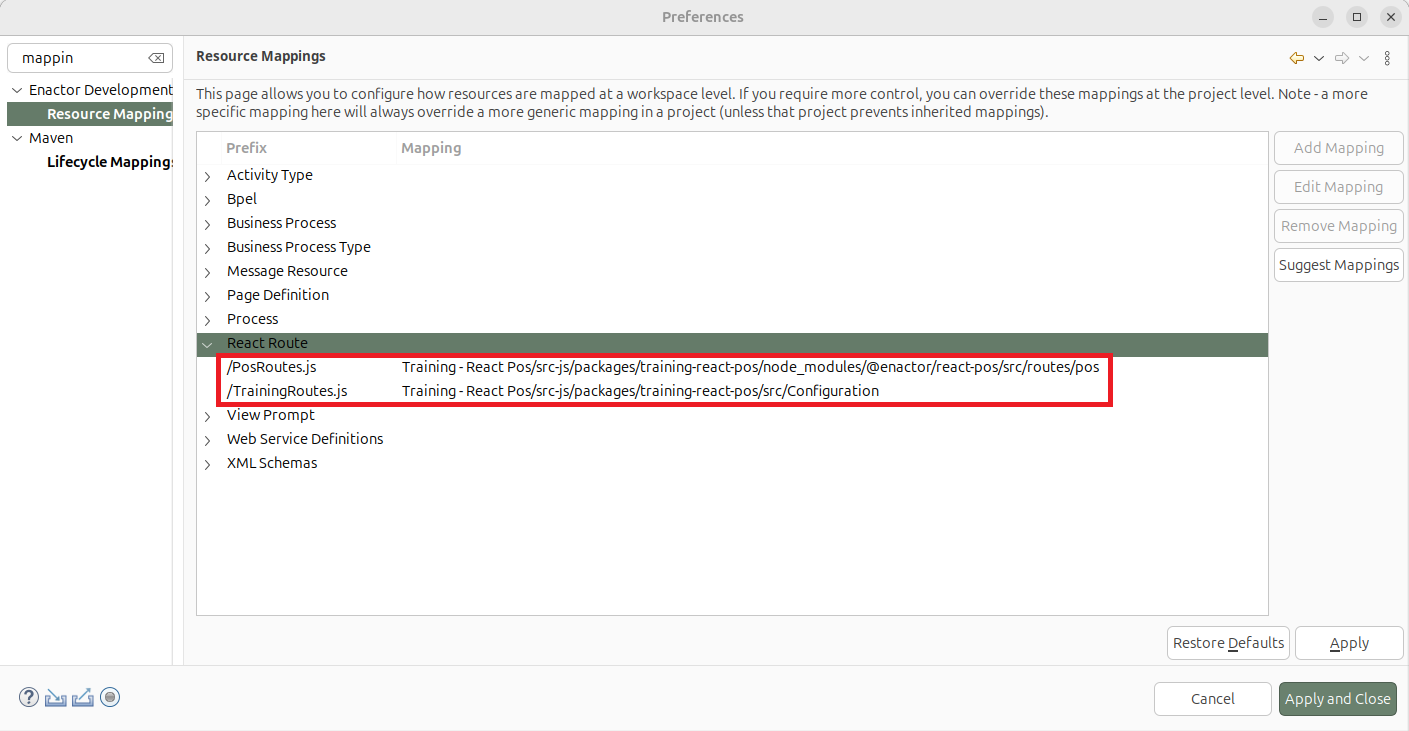The width and height of the screenshot is (1409, 731).
Task: Select the View Prompt row label
Action: pos(271,415)
